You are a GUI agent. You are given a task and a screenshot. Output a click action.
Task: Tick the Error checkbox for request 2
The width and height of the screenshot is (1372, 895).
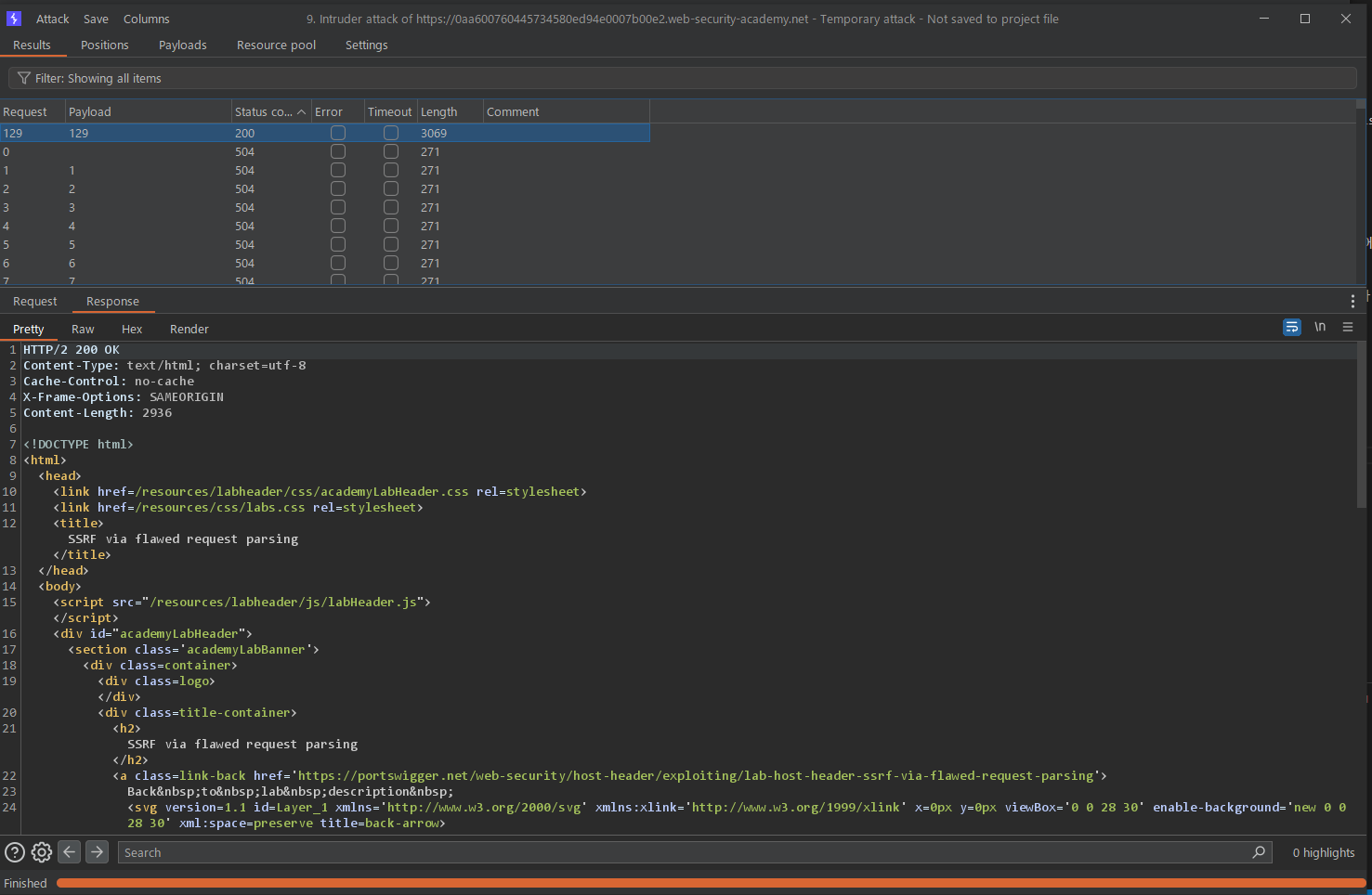(338, 188)
